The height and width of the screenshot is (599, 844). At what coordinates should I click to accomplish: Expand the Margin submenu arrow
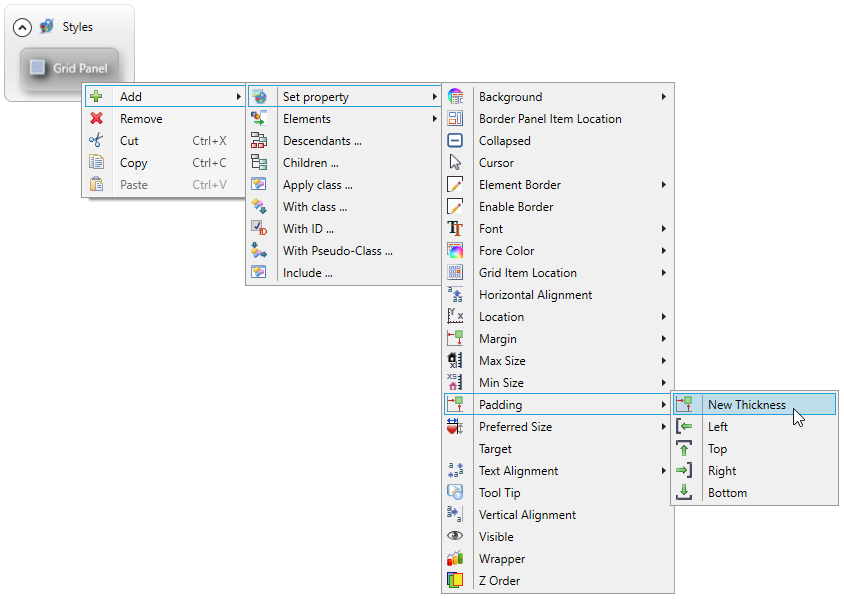pyautogui.click(x=663, y=339)
